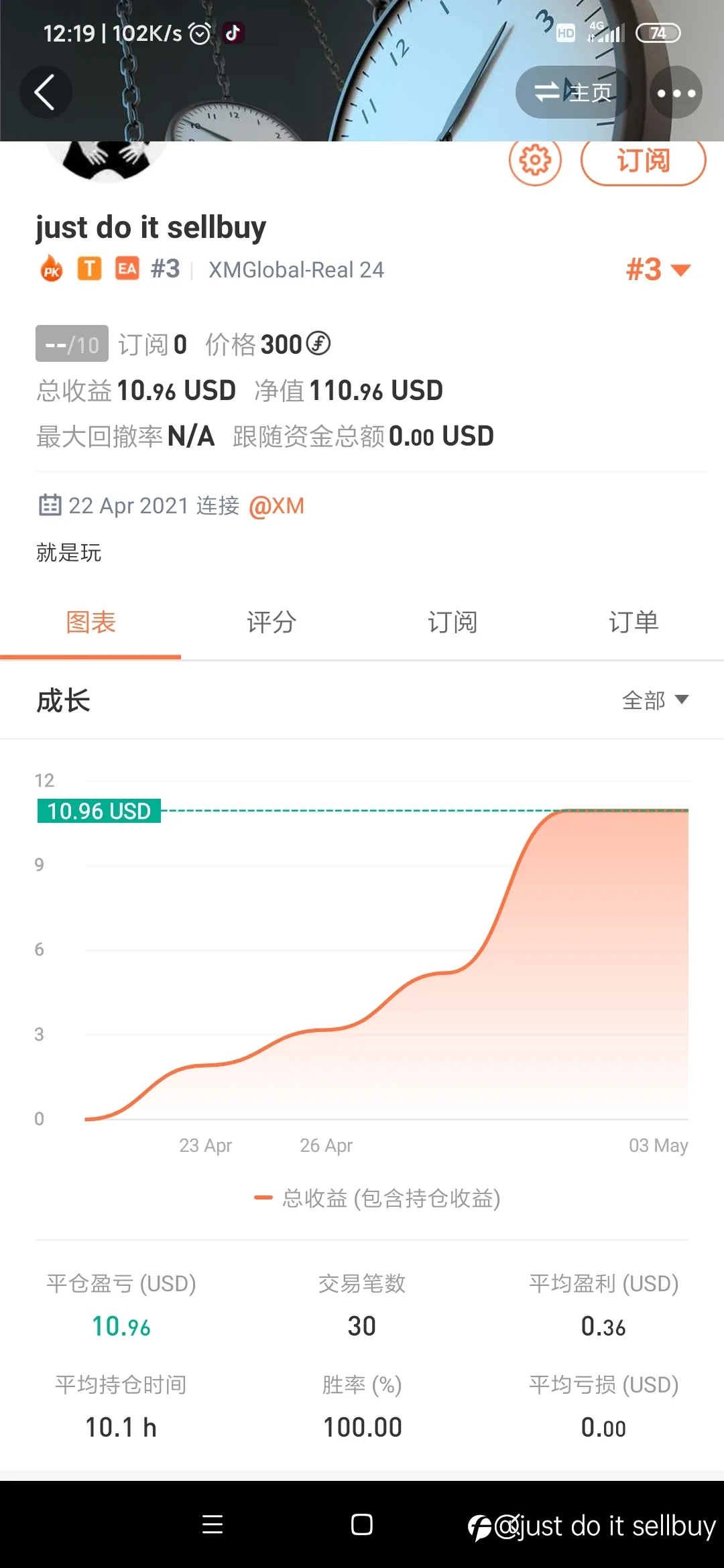Viewport: 724px width, 1568px height.
Task: Switch to the 订单 tab
Action: 633,623
